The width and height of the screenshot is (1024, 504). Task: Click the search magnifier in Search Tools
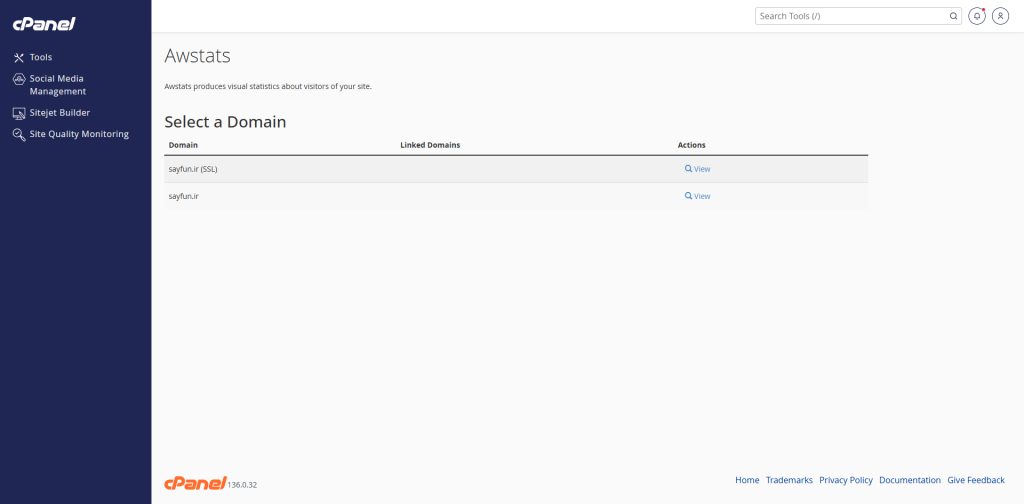953,16
